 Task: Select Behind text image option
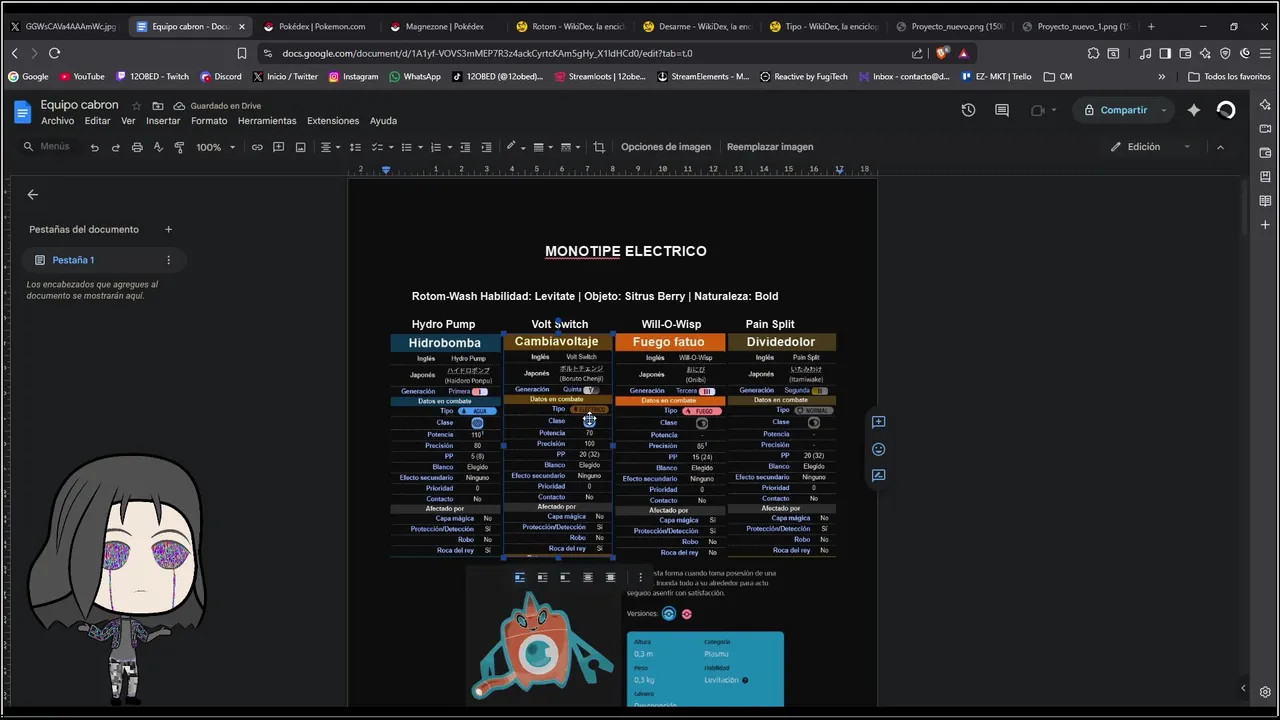point(587,577)
